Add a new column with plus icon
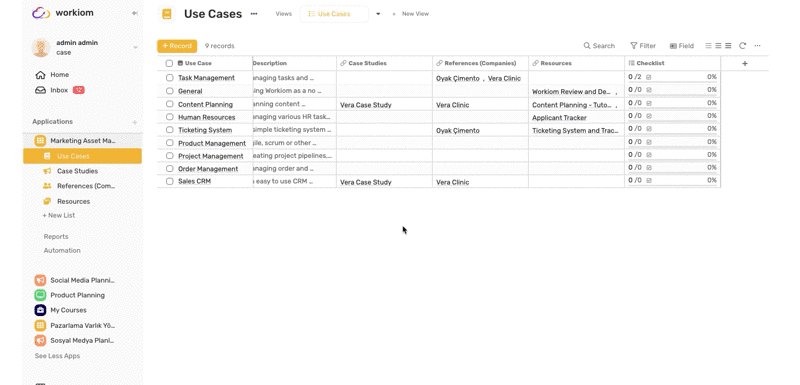This screenshot has height=385, width=800. click(x=744, y=63)
